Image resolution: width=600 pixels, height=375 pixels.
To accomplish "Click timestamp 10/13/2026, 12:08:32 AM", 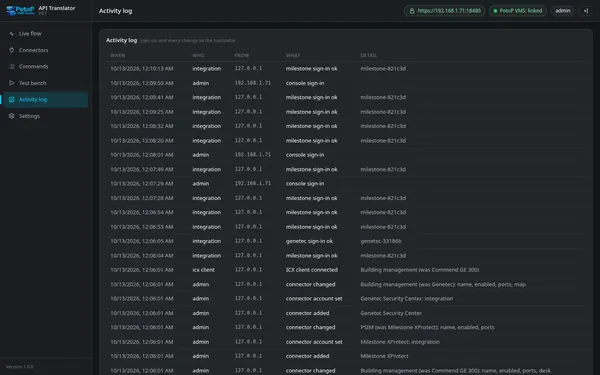I will coord(142,126).
